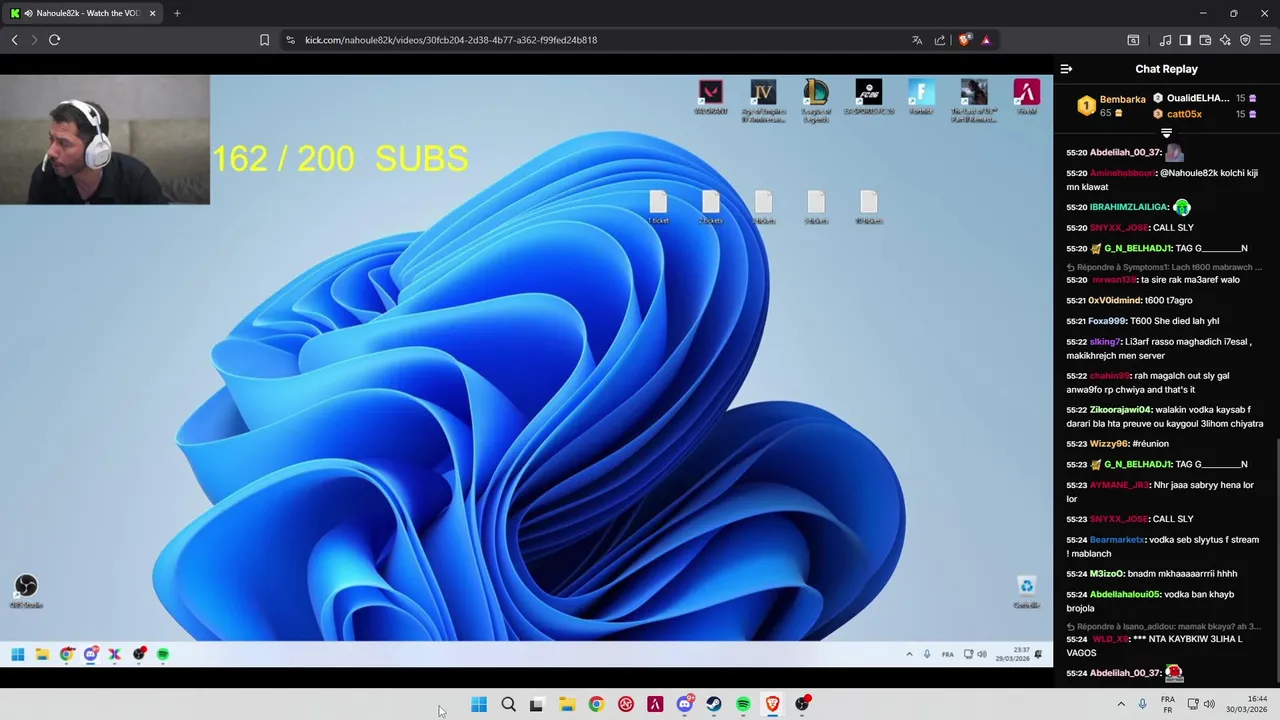
Task: Click username slking7 in chat
Action: pyautogui.click(x=1105, y=342)
